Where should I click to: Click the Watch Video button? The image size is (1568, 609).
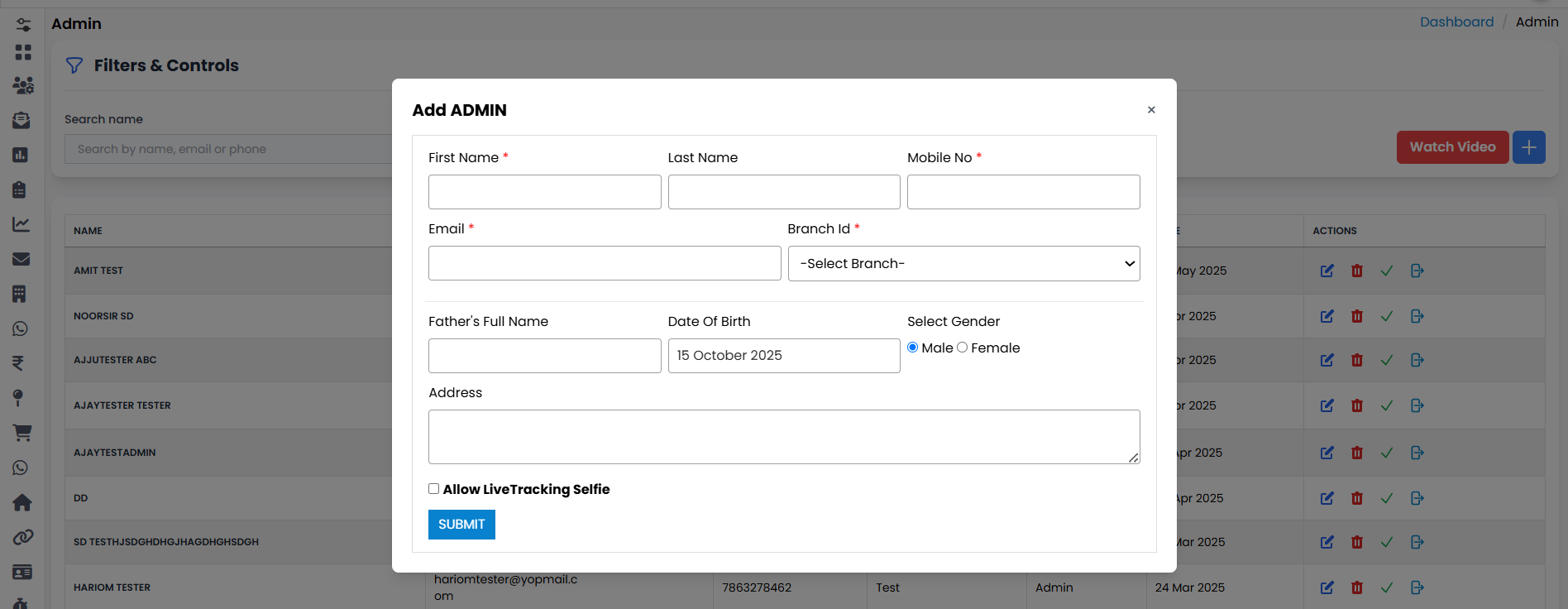click(1452, 147)
